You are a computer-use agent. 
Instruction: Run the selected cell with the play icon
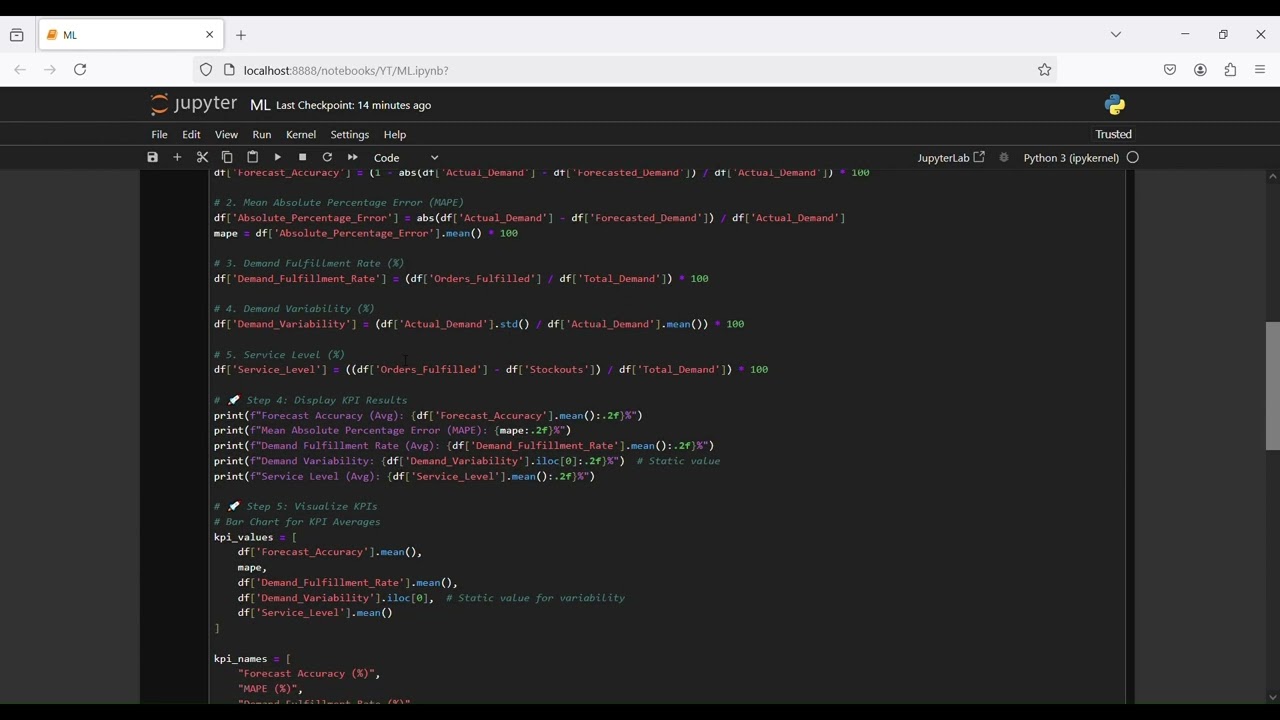click(278, 158)
